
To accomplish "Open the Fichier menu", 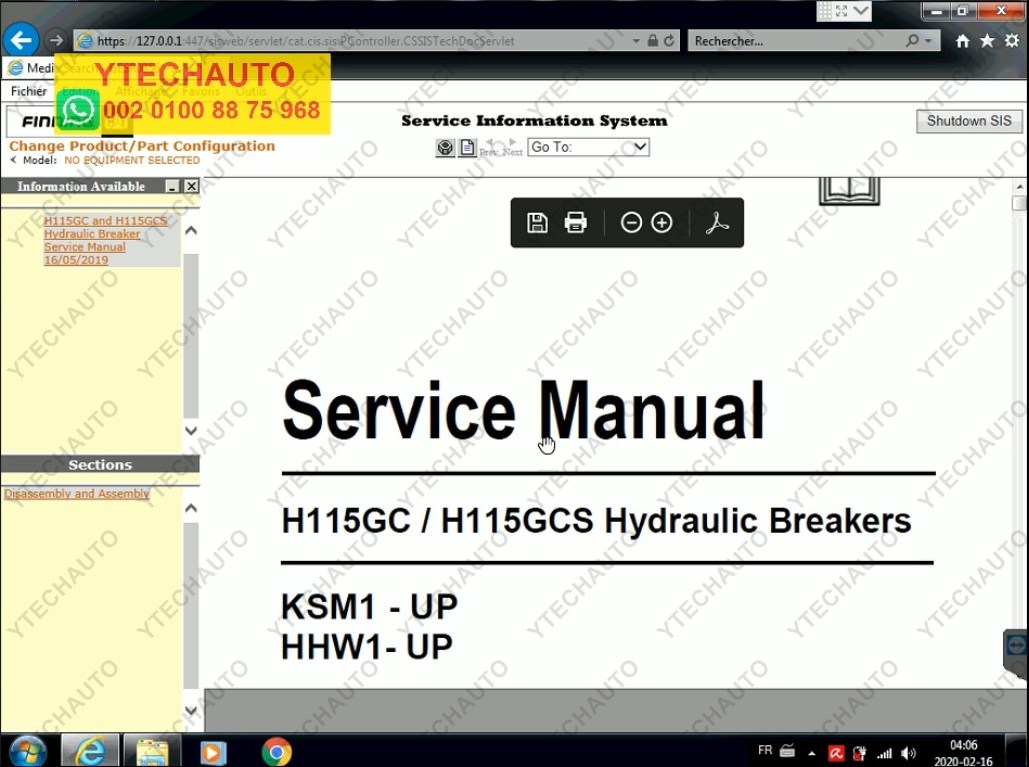I will (x=28, y=91).
